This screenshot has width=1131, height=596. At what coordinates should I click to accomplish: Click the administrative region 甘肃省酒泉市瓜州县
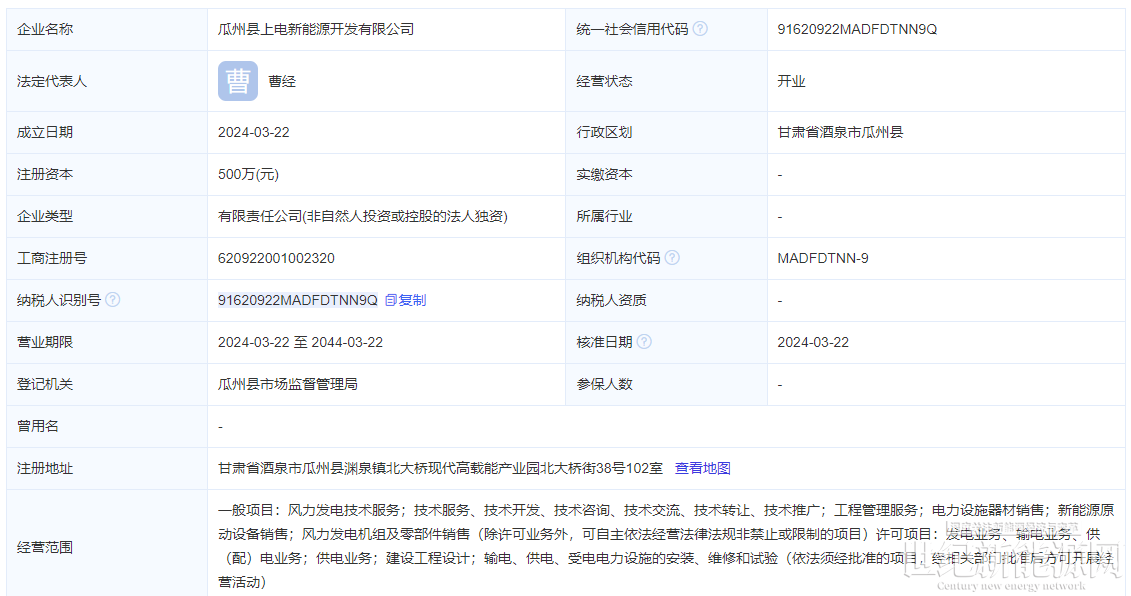coord(840,132)
